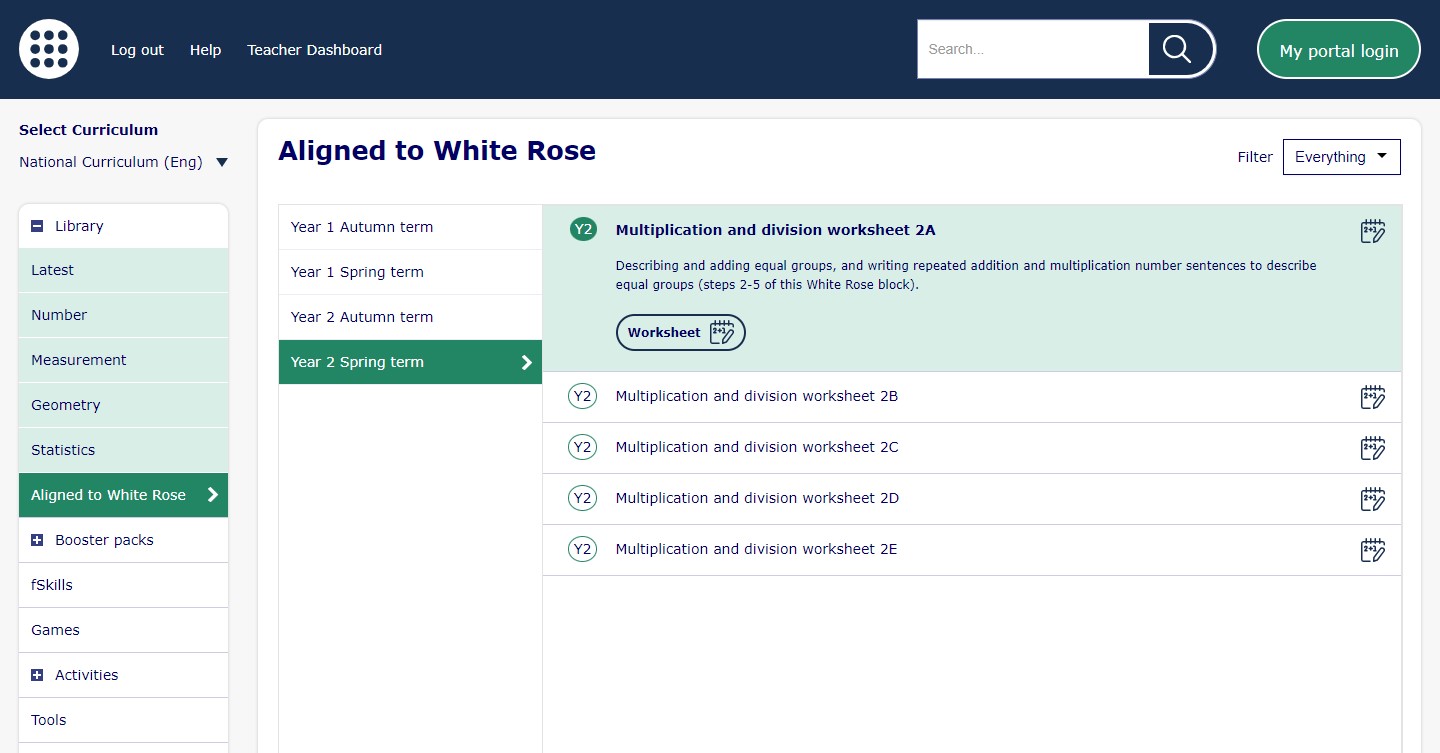
Task: Open the Geometry category
Action: click(123, 405)
